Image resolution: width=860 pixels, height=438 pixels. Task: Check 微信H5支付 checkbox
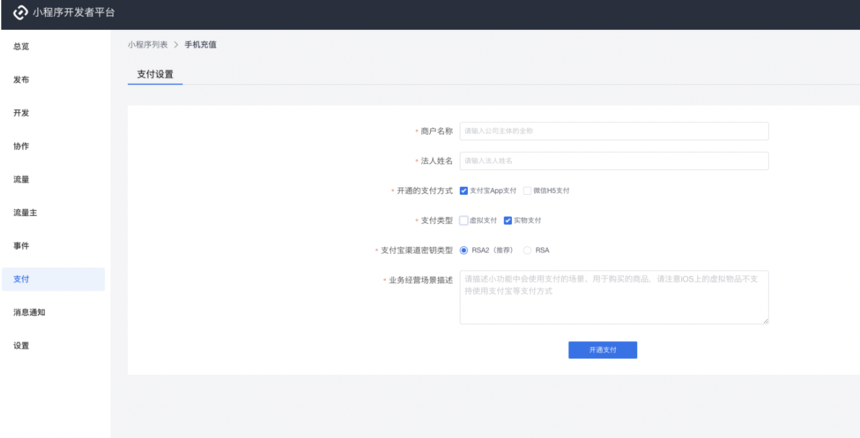[527, 191]
